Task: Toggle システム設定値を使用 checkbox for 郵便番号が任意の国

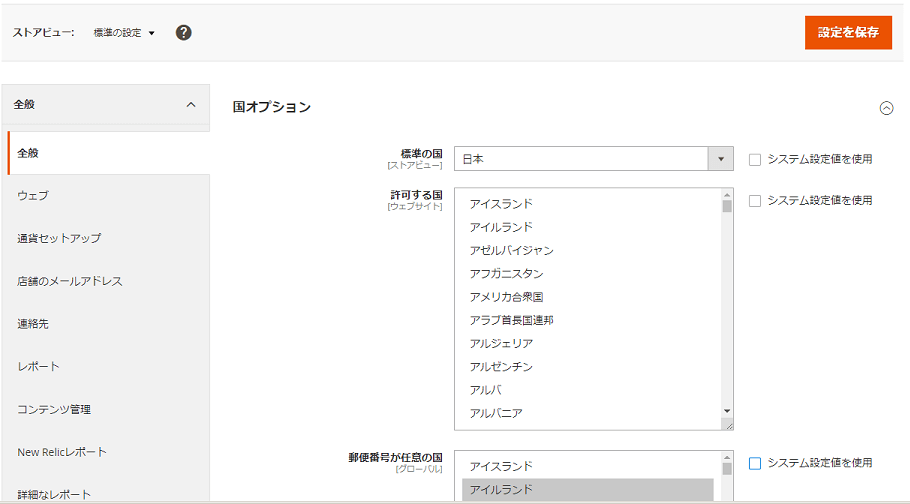Action: point(754,463)
